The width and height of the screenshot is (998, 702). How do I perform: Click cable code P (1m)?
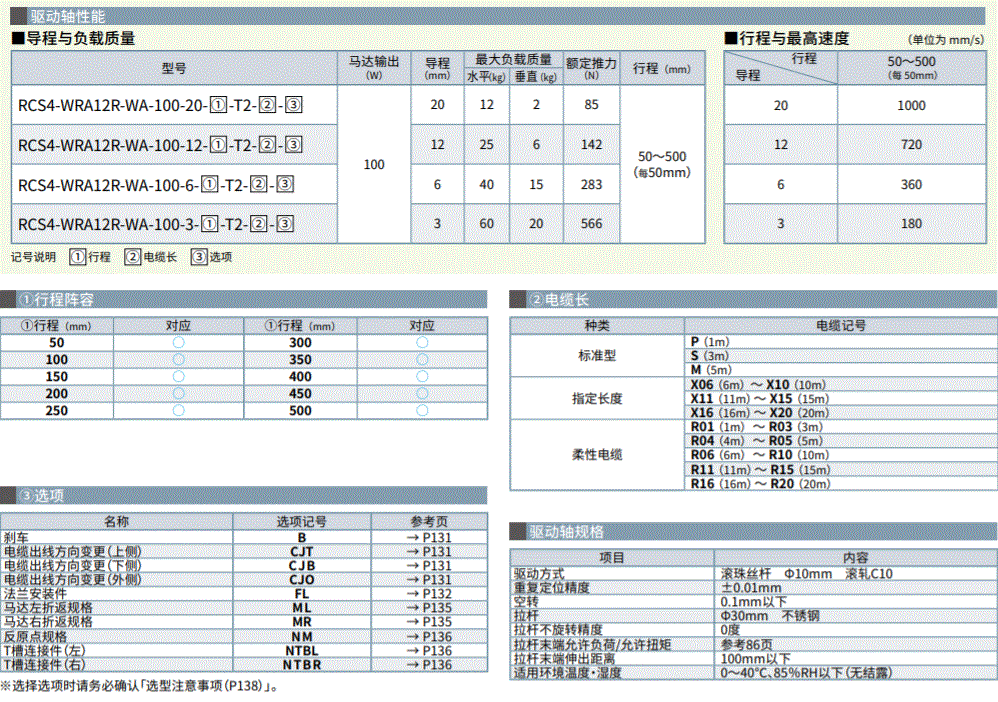coord(710,342)
